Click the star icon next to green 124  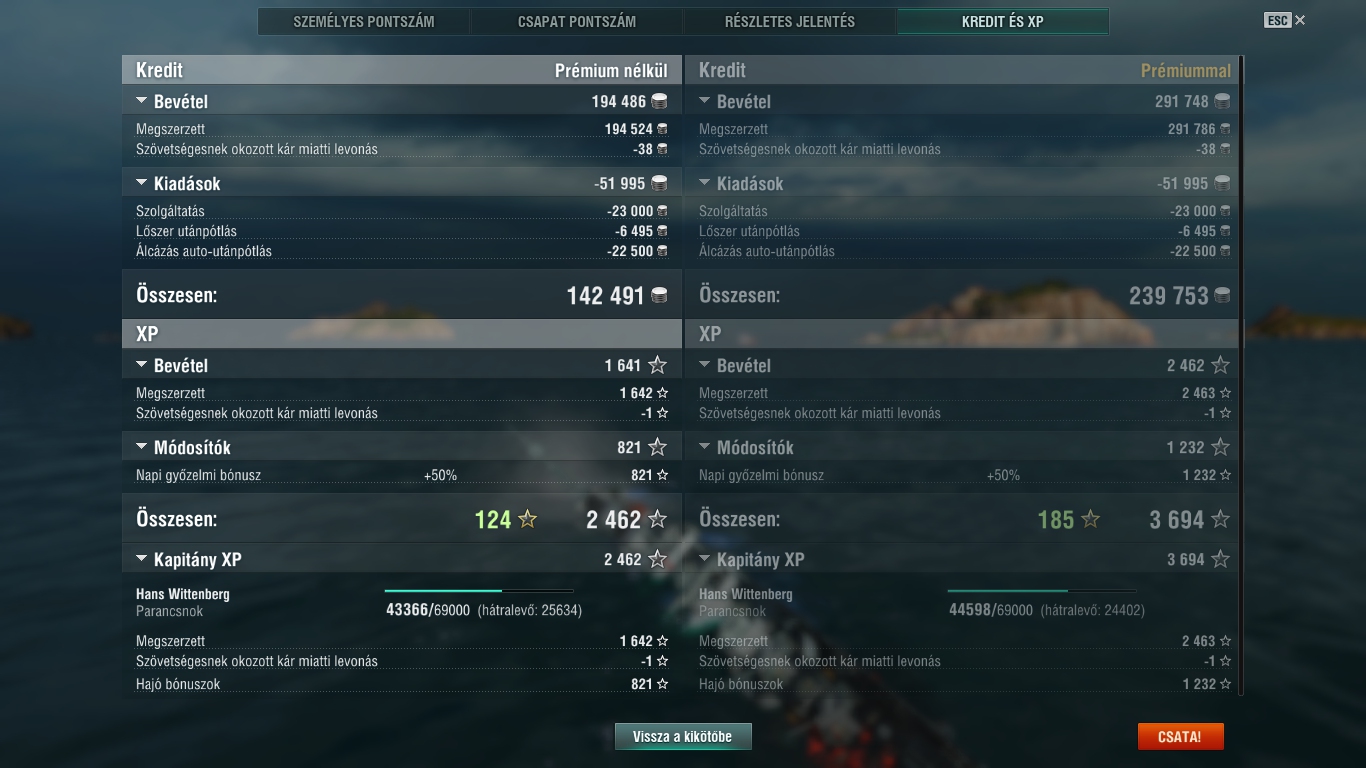(x=527, y=519)
